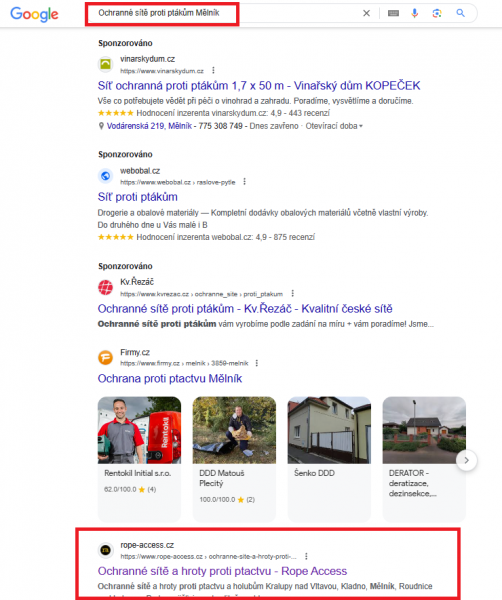Screen dimensions: 502x600
Task: Select the DDD Matouš Plecitý card
Action: 234,459
